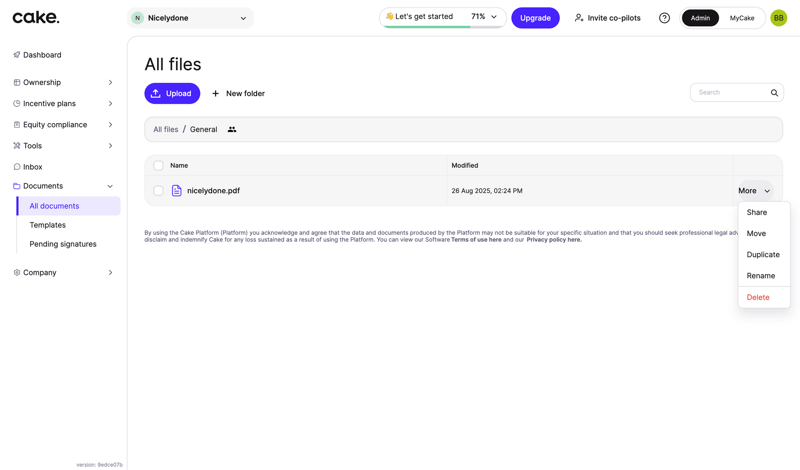The width and height of the screenshot is (800, 470).
Task: Click into the Search input field
Action: [730, 93]
